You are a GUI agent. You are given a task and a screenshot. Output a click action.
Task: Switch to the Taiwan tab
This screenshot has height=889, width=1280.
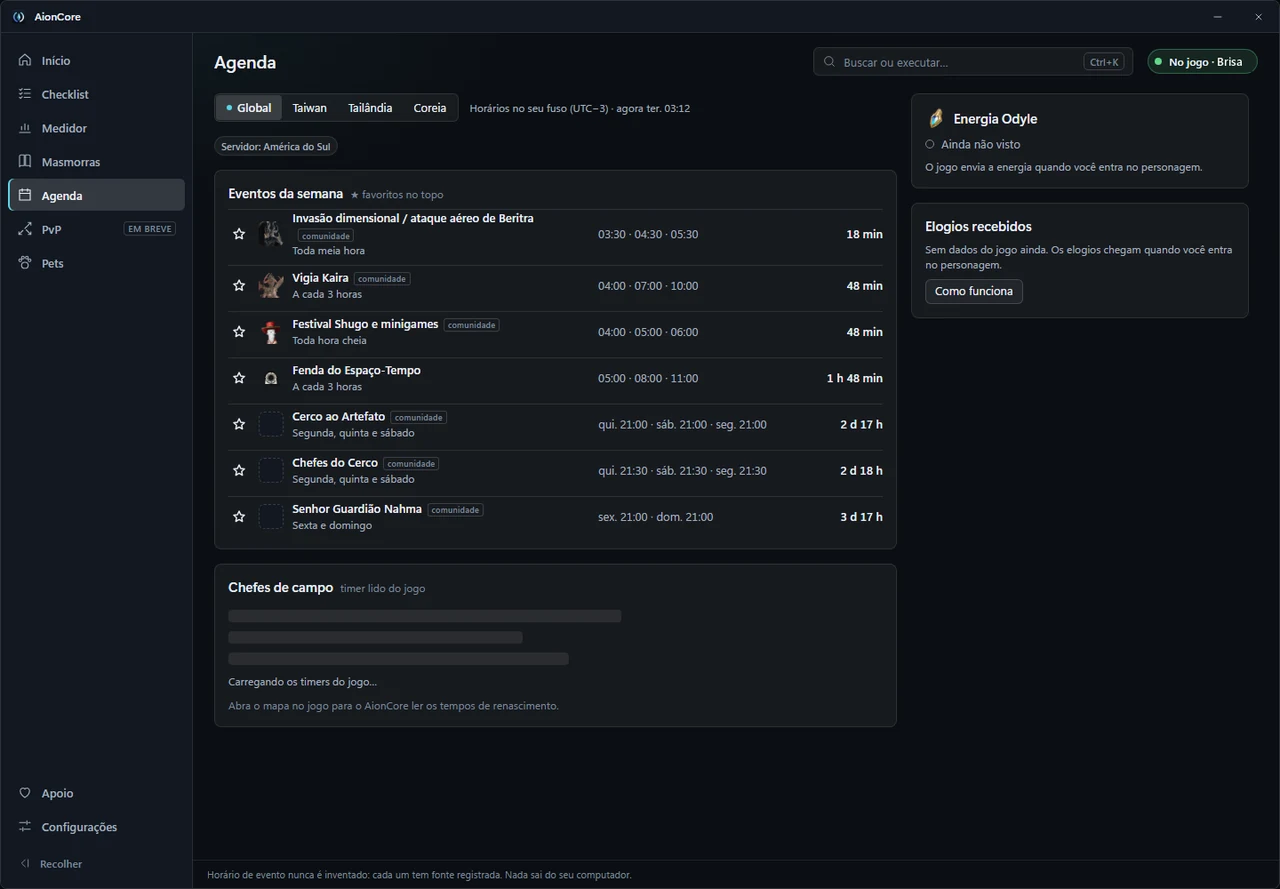point(310,108)
